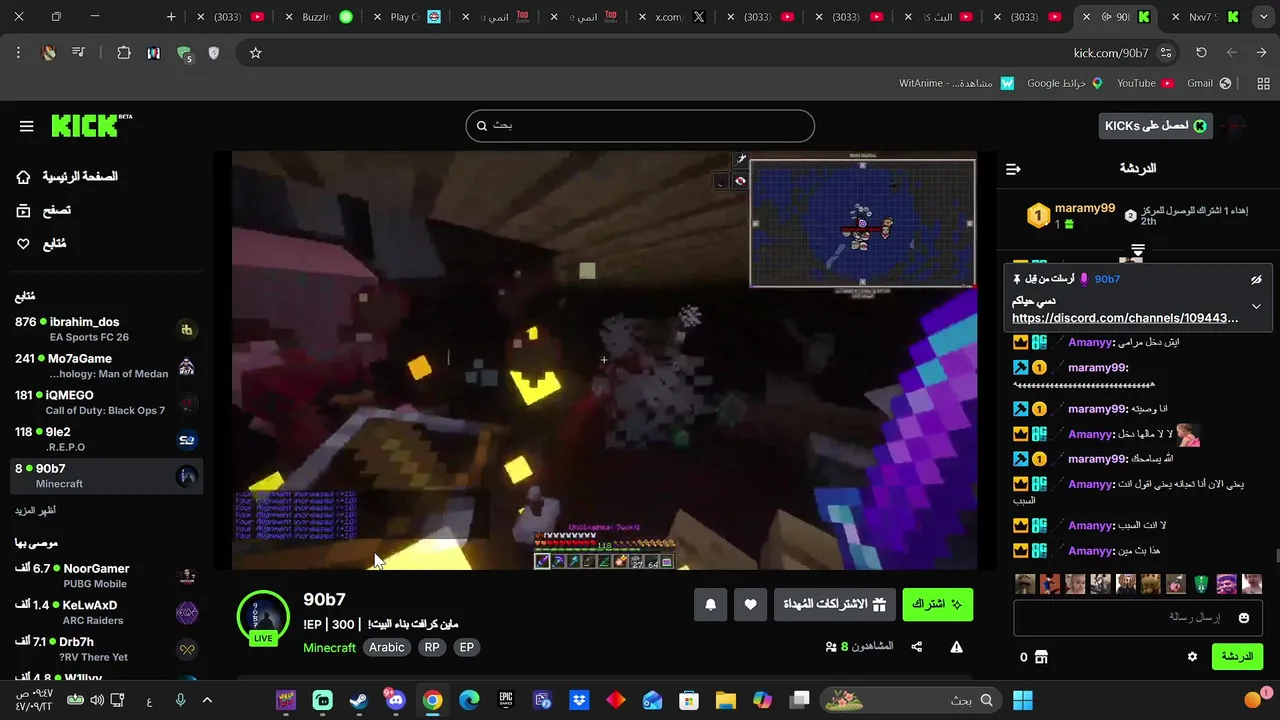Click the taskbar search box
This screenshot has width=1280, height=720.
(910, 700)
